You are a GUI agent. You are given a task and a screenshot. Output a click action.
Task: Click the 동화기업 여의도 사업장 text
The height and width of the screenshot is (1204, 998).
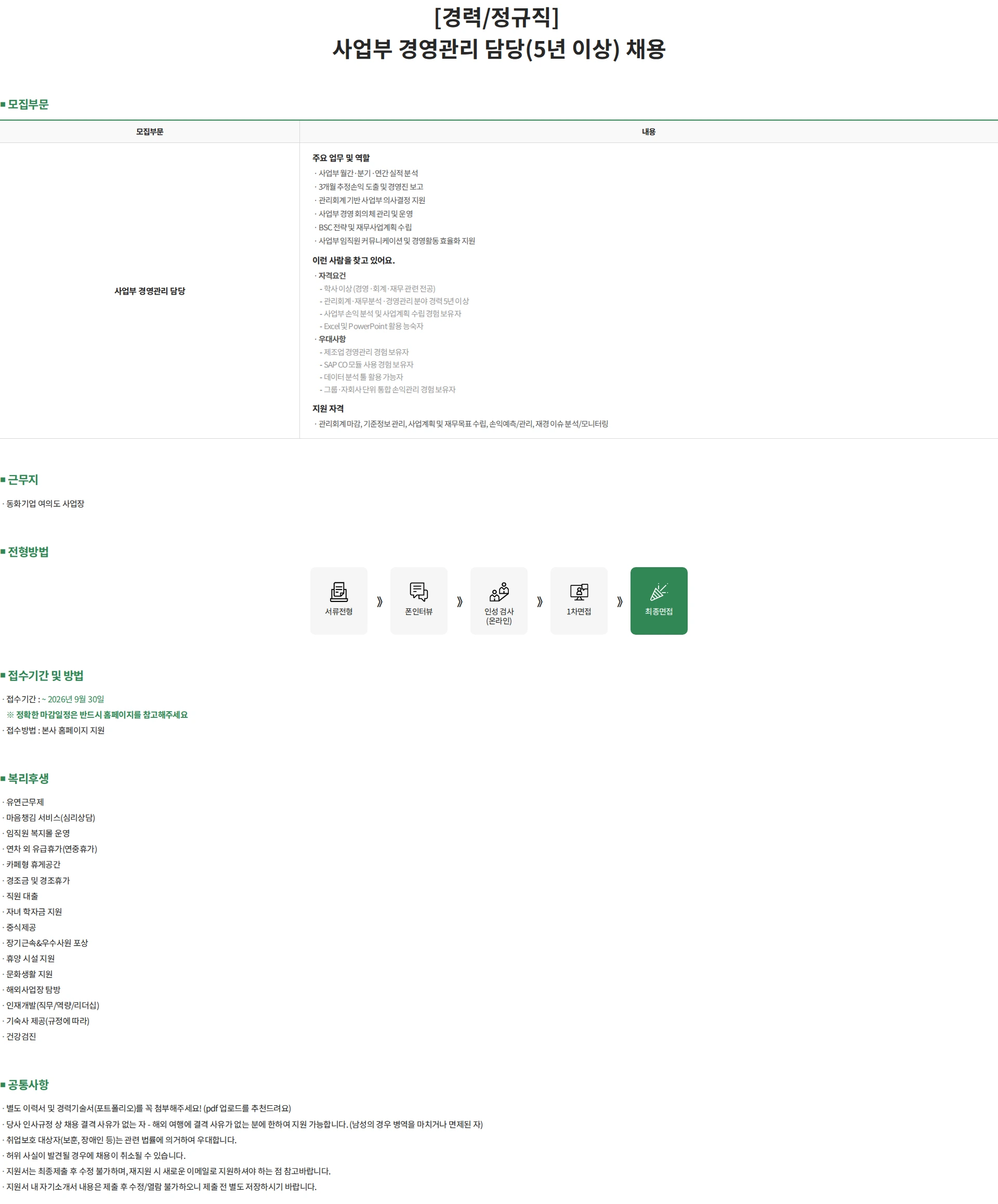coord(45,503)
